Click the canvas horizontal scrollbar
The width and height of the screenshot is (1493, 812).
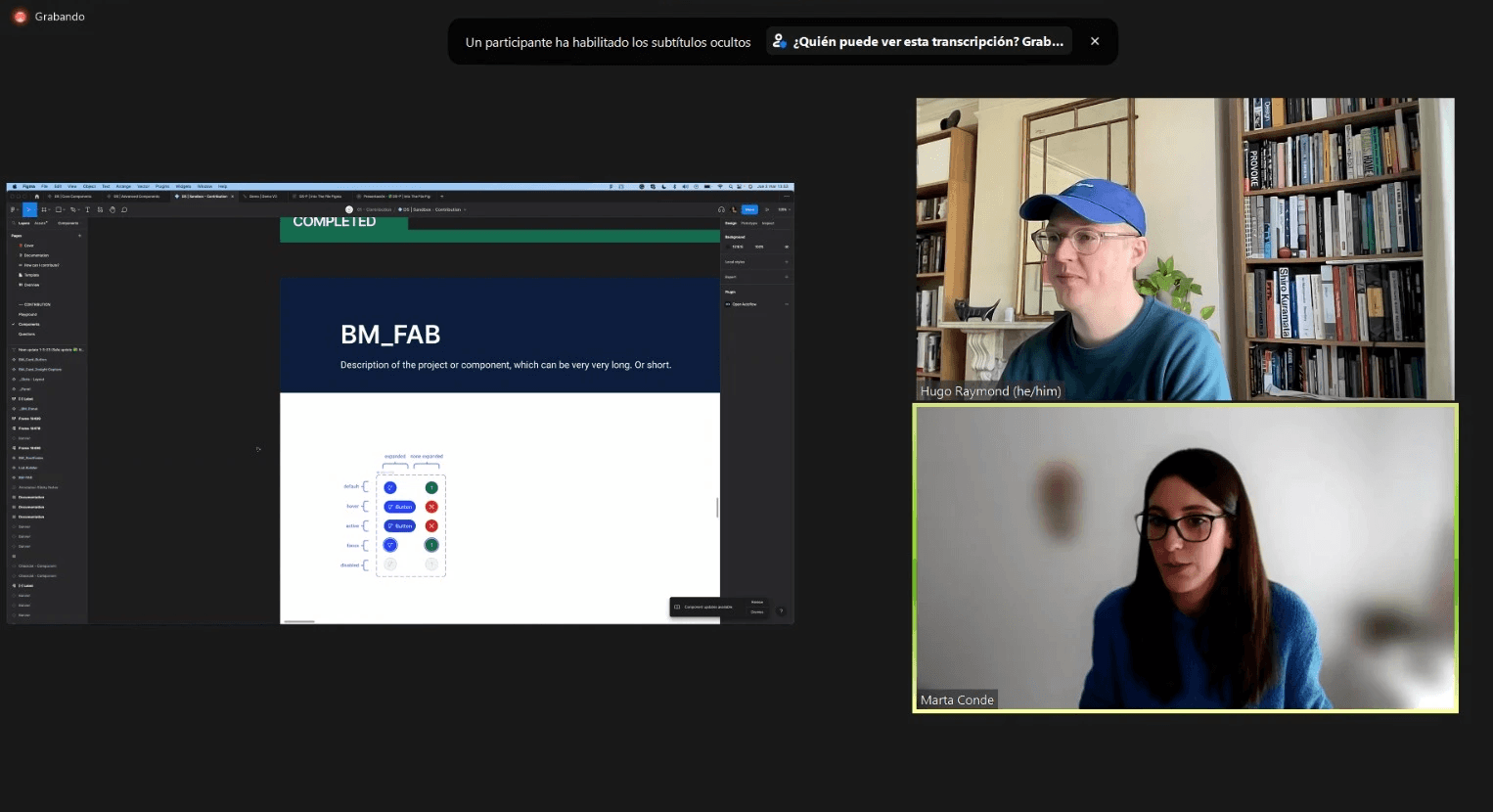299,621
